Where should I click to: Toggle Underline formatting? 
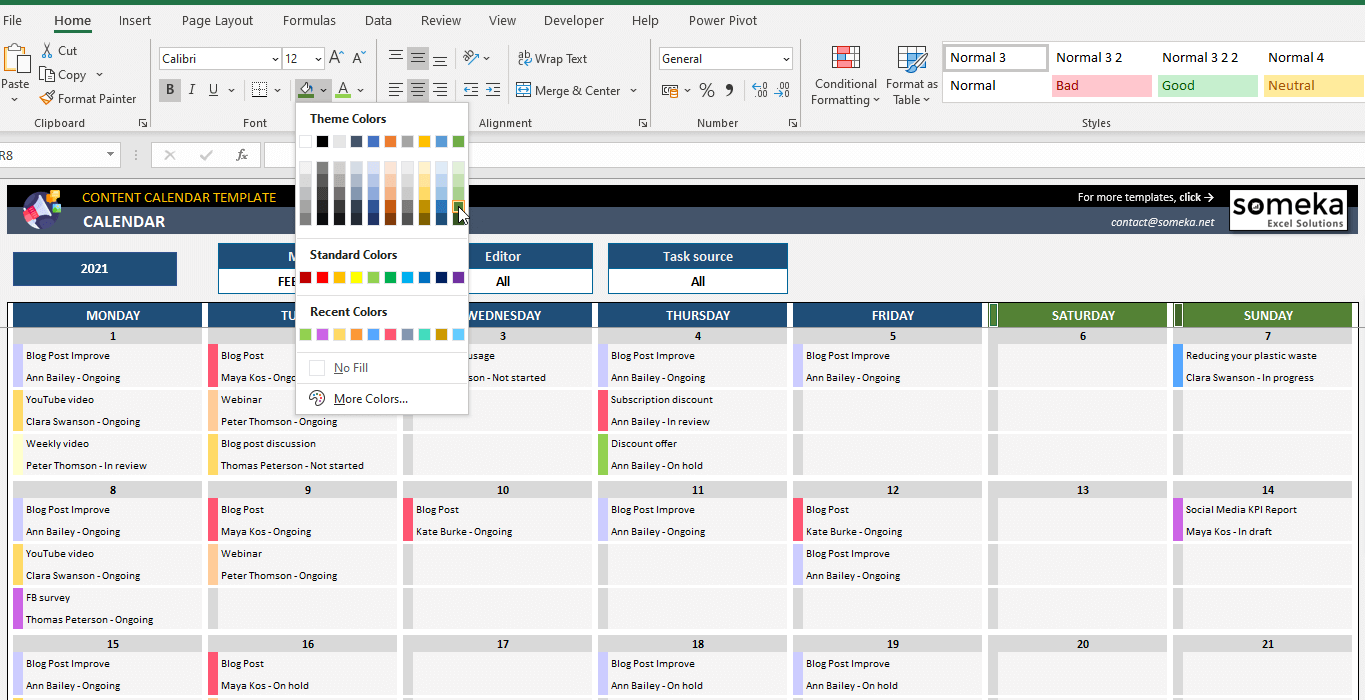(214, 90)
